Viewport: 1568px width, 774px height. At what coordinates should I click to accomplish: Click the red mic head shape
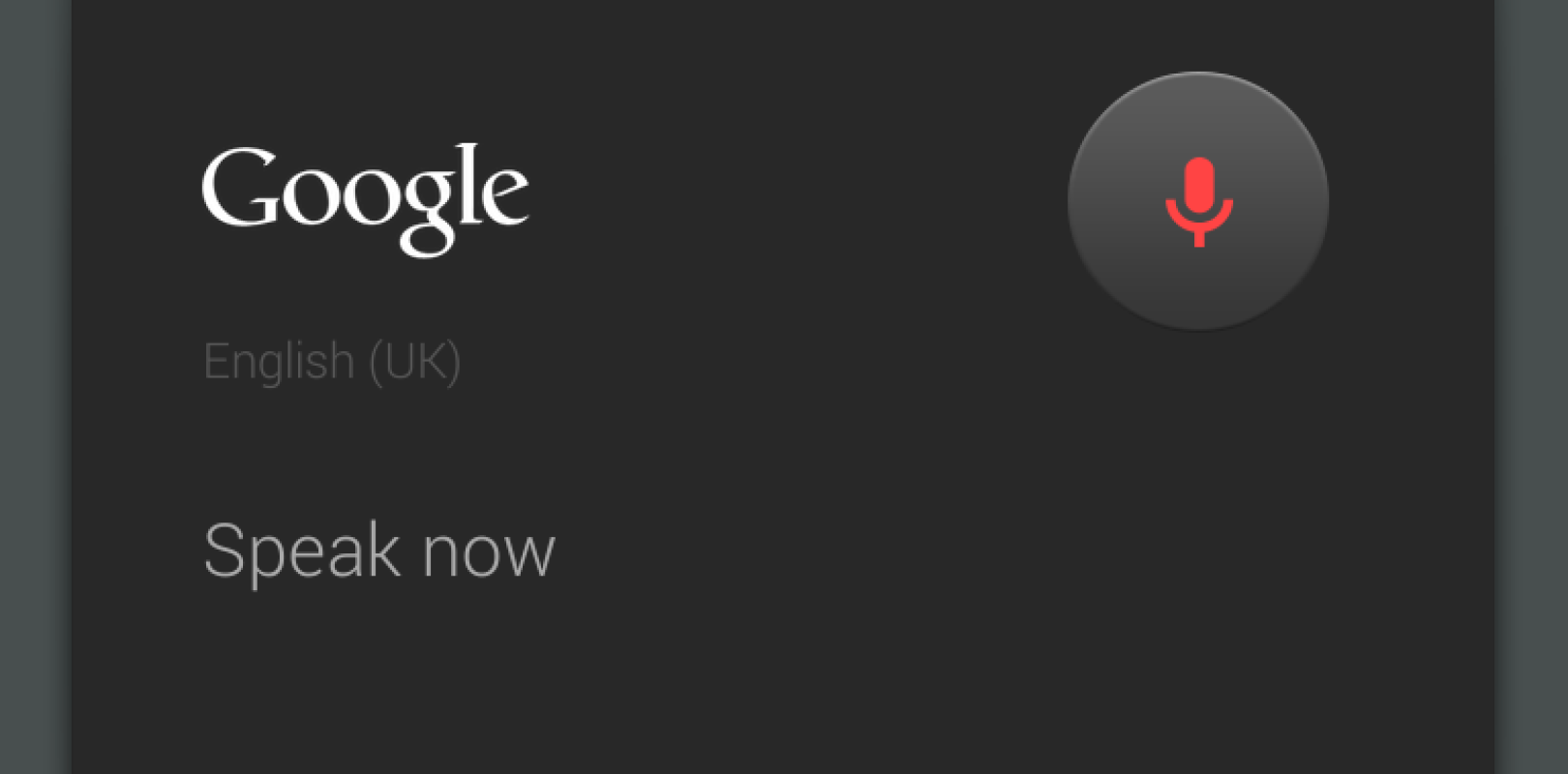tap(1198, 186)
